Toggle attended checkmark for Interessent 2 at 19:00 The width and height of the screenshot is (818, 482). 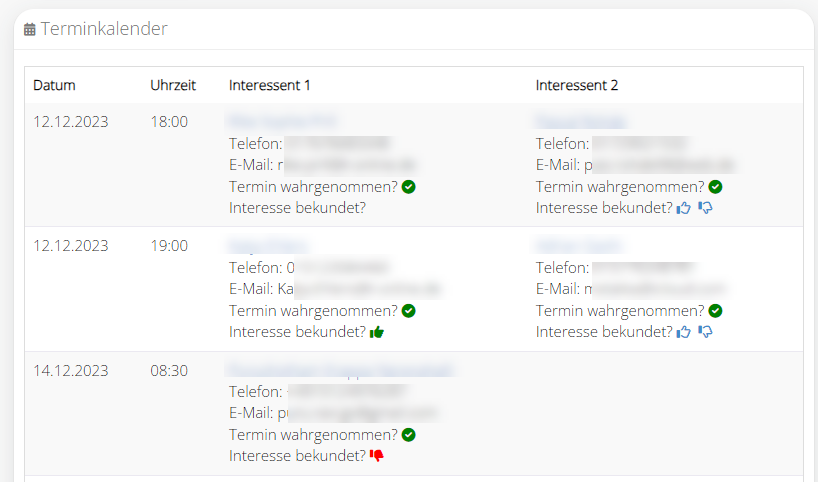715,311
